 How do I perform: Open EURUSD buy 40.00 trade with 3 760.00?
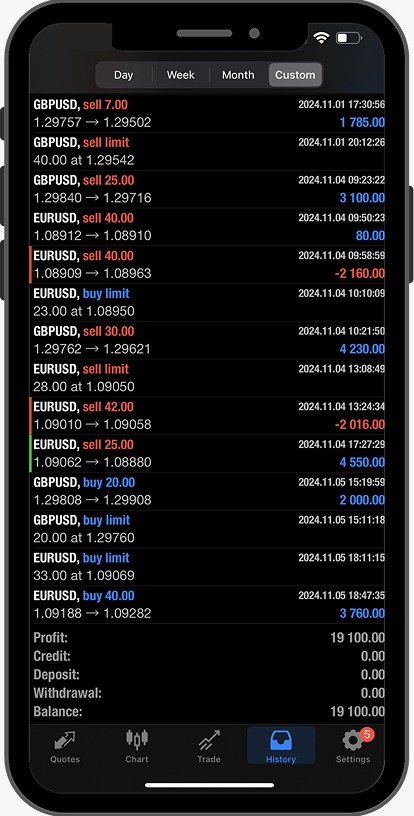point(208,605)
